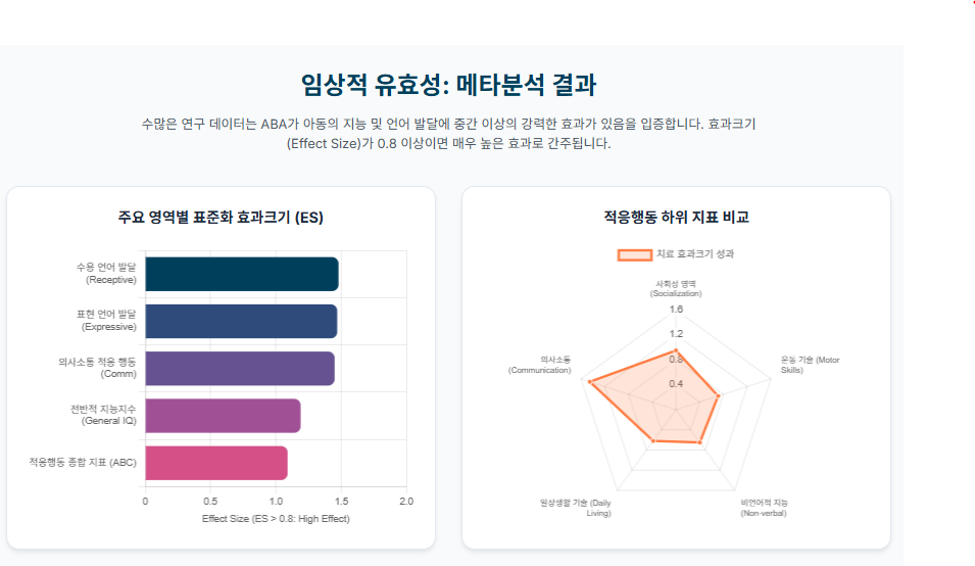Select the 적응행동 종합 지표 (ABC) bar
The height and width of the screenshot is (566, 975).
coord(216,463)
